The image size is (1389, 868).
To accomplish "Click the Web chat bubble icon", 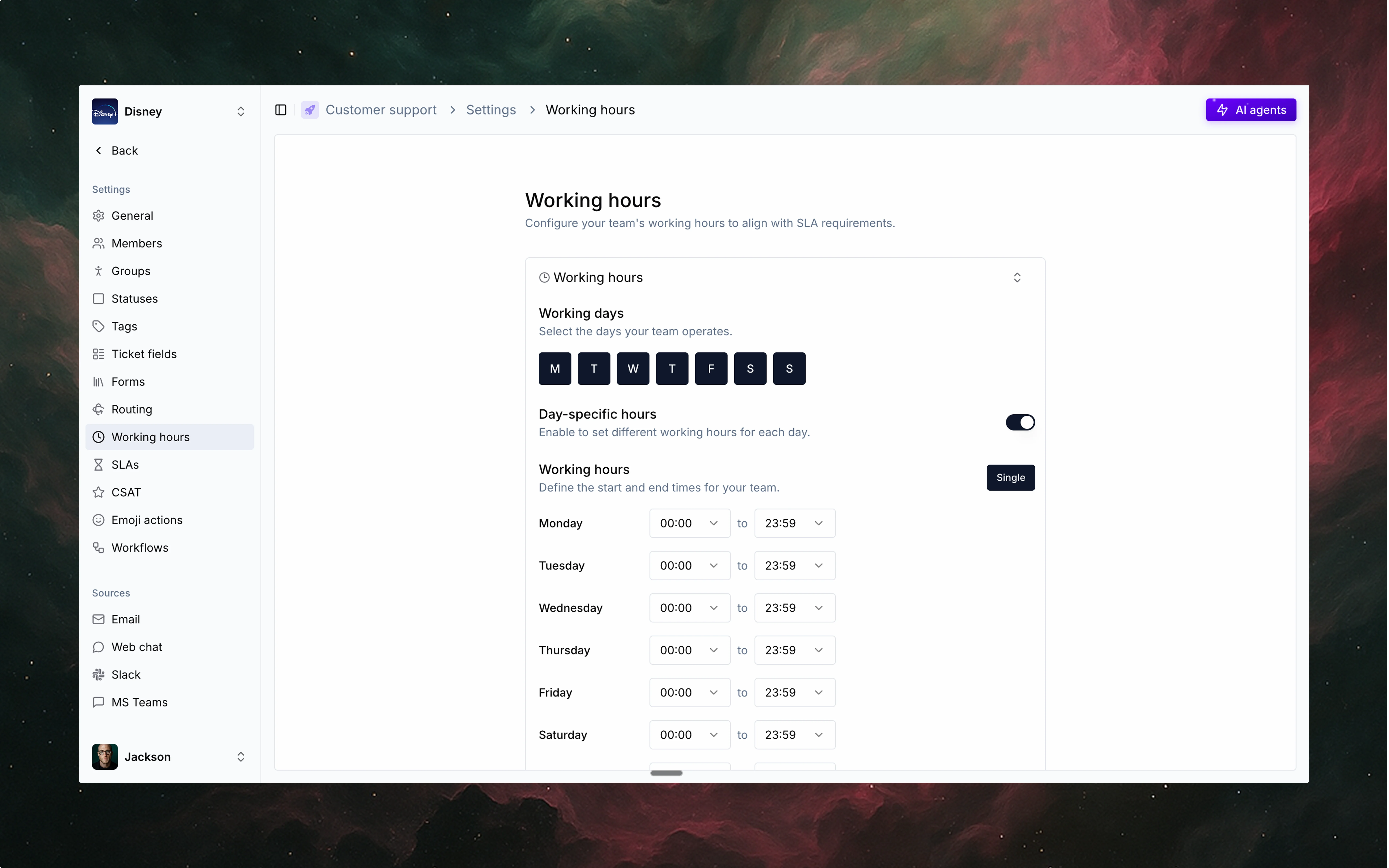I will click(99, 647).
